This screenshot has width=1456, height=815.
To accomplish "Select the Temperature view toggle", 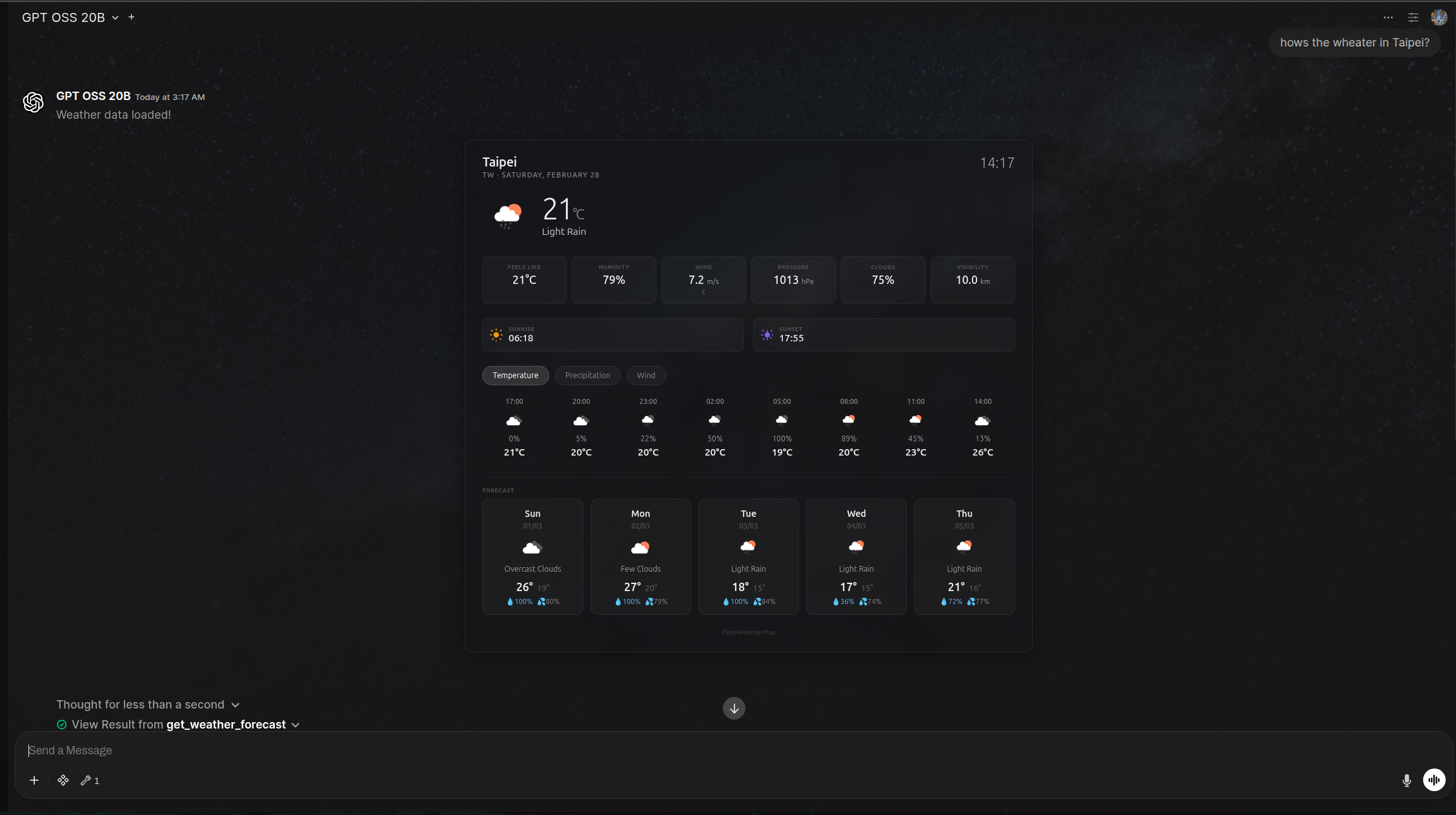I will [515, 375].
